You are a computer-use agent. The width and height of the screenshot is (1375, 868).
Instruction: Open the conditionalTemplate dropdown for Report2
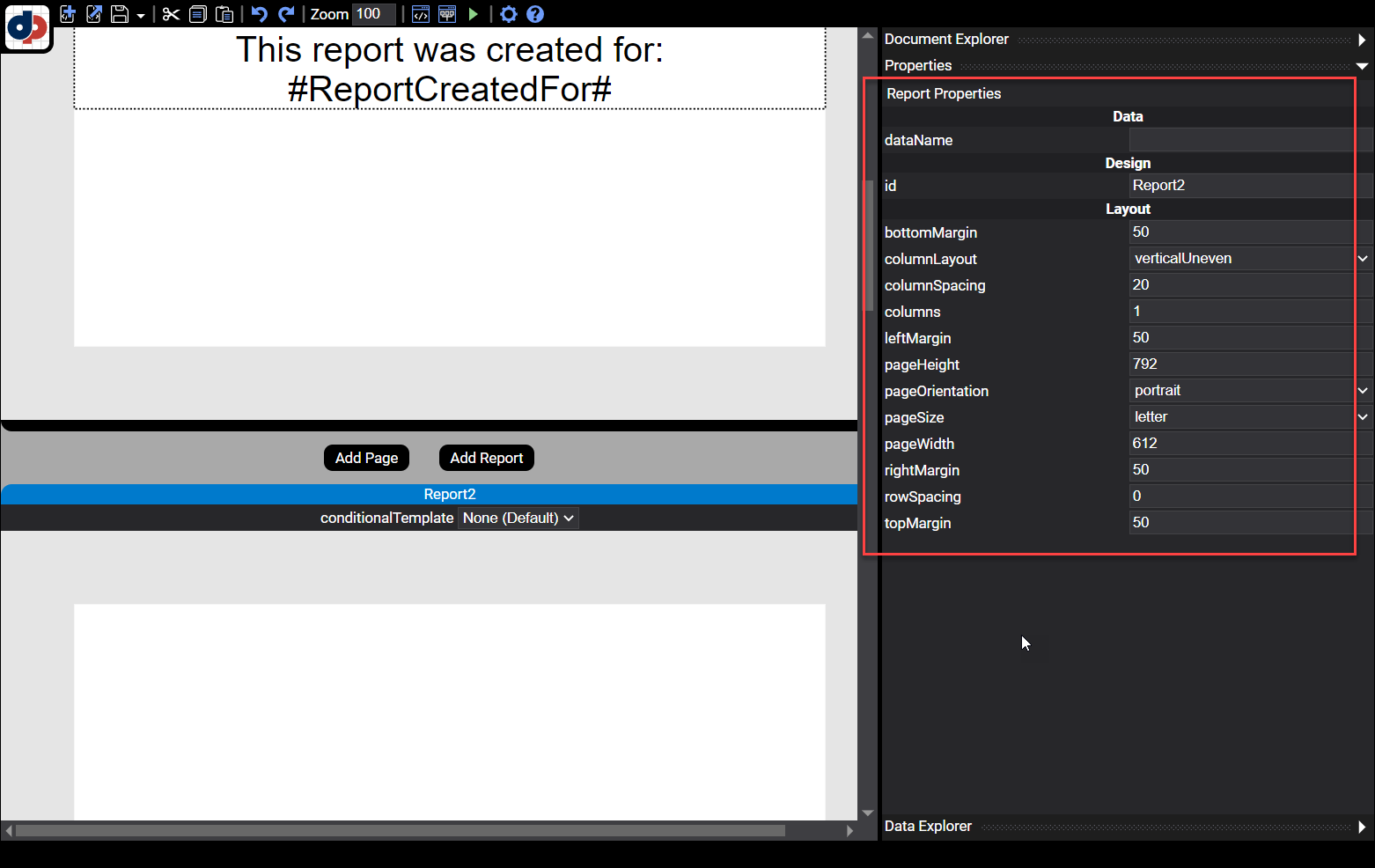point(518,518)
